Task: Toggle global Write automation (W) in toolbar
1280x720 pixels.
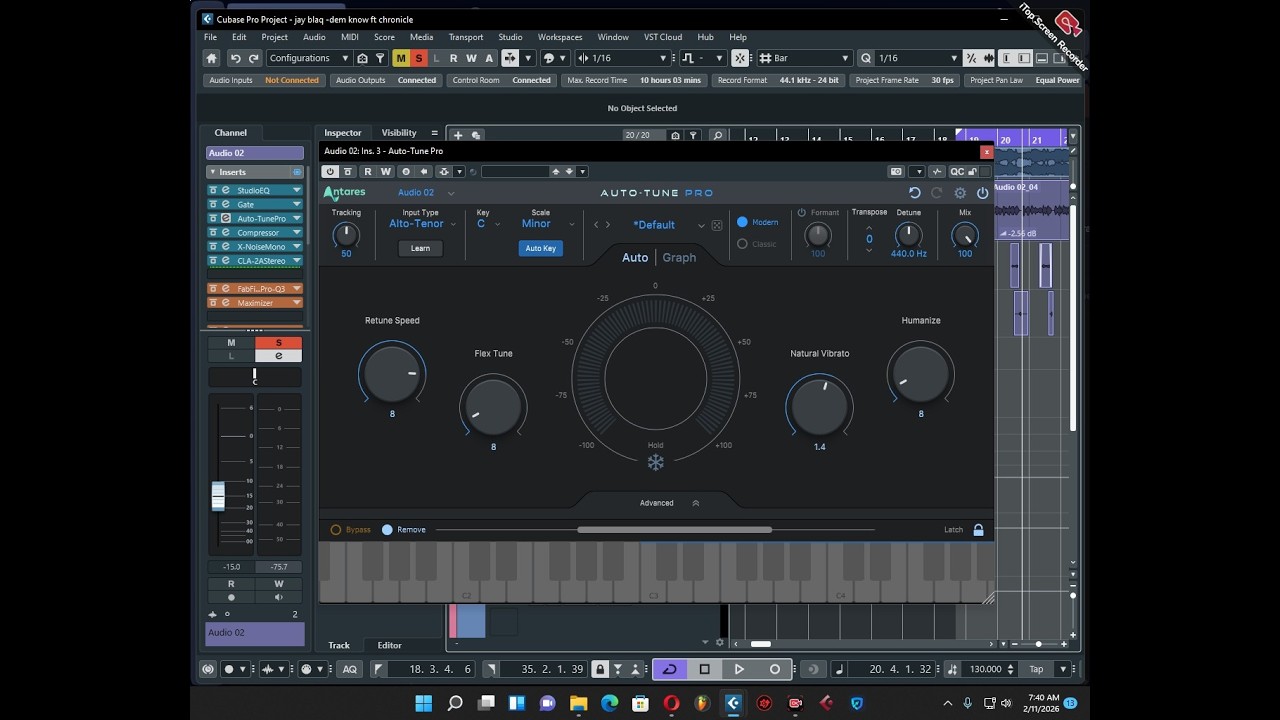Action: [471, 58]
